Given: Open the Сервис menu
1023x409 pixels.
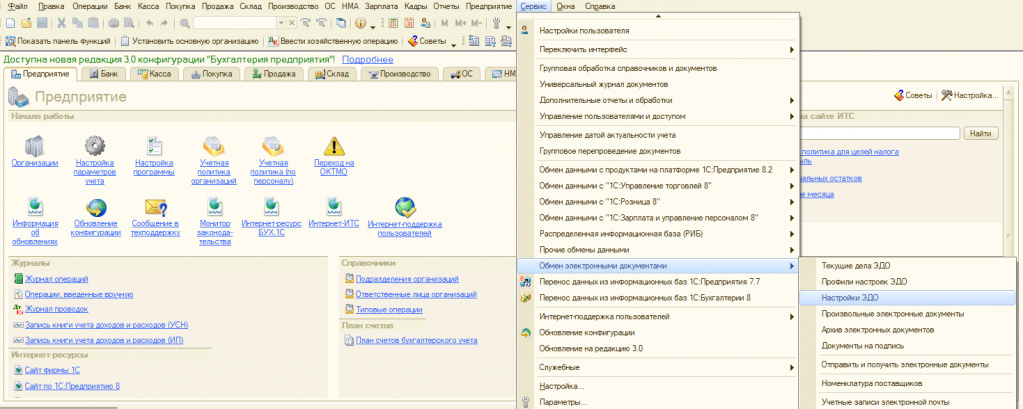Looking at the screenshot, I should pos(536,6).
